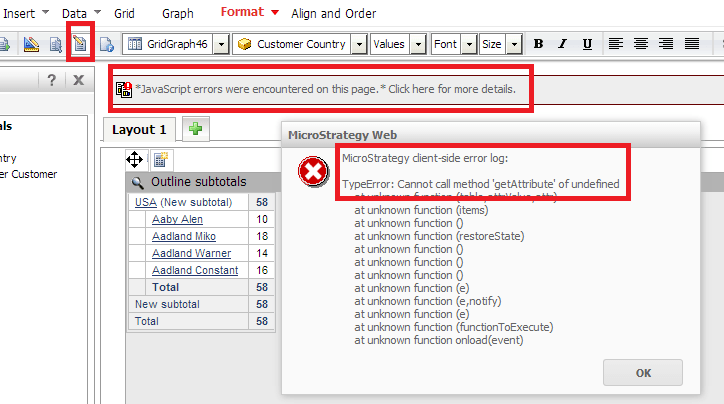
Task: Open Design Mode with the ruler-and-pencil icon
Action: (31, 44)
